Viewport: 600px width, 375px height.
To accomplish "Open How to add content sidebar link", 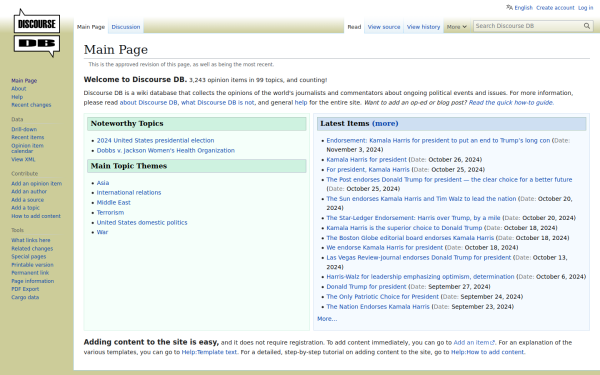I will [36, 216].
